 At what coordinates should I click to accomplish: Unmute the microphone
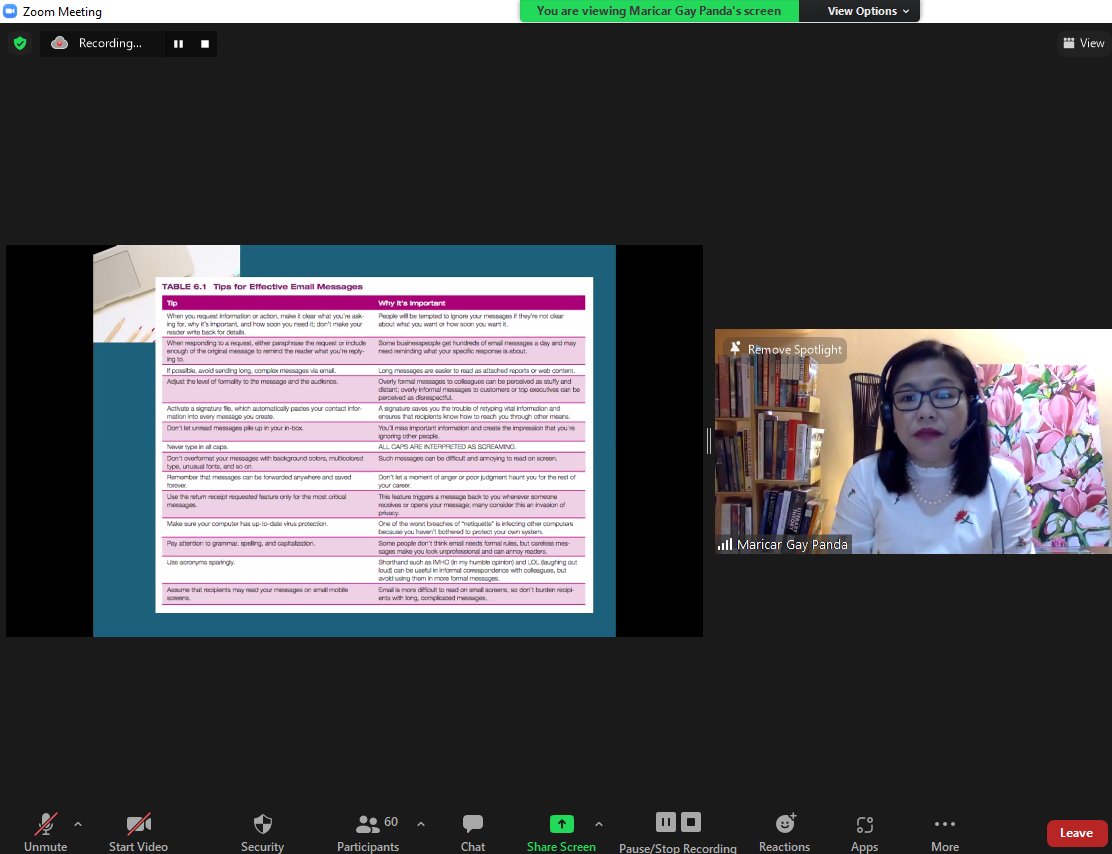[45, 832]
